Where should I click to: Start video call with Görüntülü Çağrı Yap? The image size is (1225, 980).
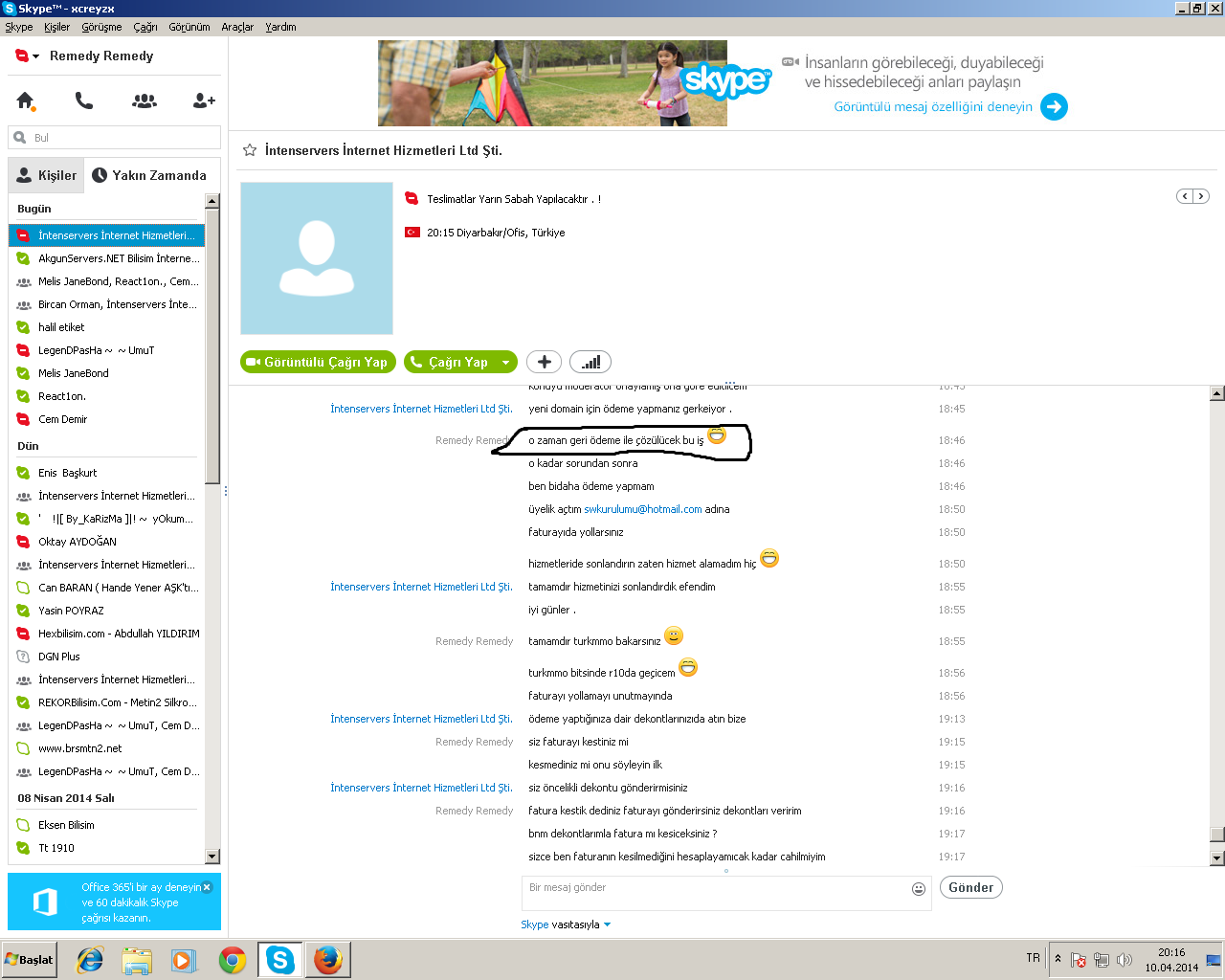(x=318, y=362)
